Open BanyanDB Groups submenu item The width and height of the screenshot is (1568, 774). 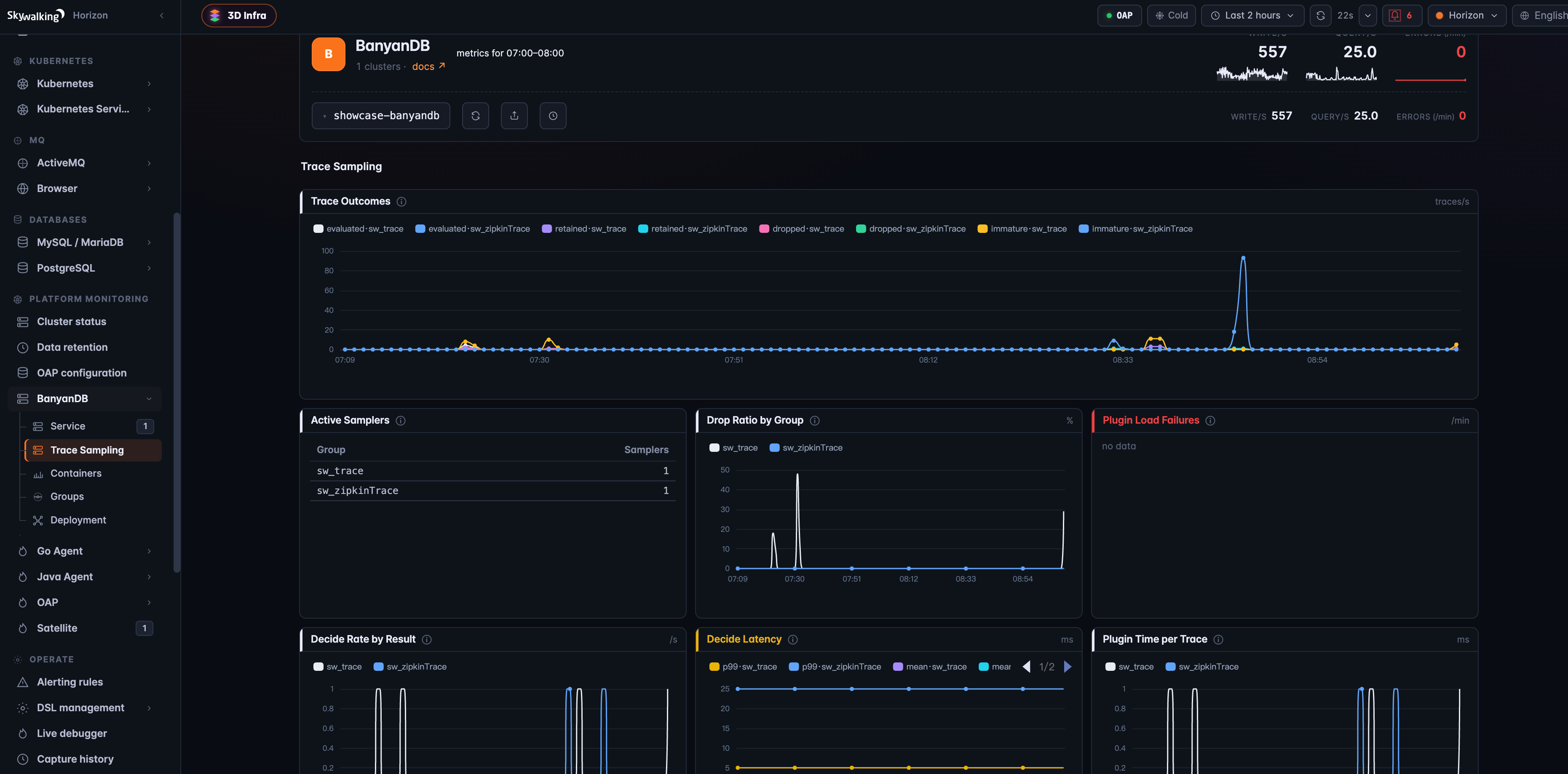93,496
